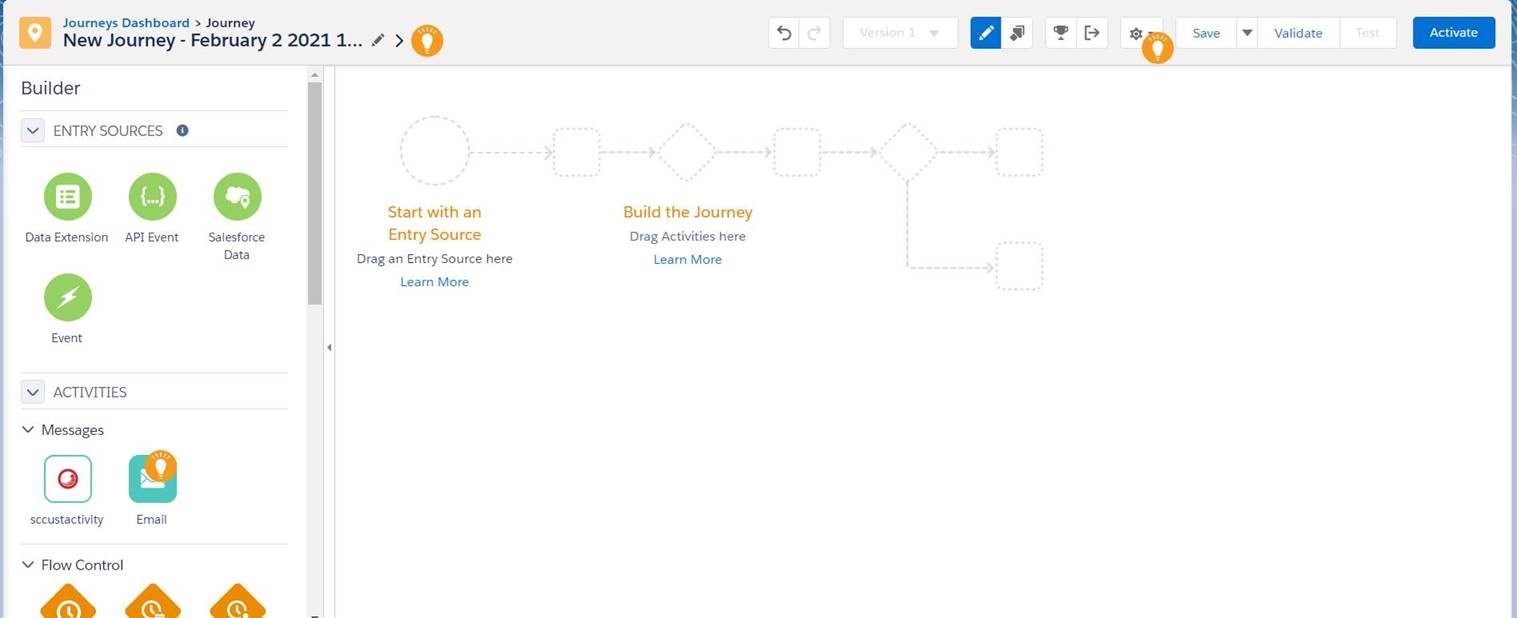Go to Journeys Dashboard breadcrumb
1517x618 pixels.
(x=125, y=22)
